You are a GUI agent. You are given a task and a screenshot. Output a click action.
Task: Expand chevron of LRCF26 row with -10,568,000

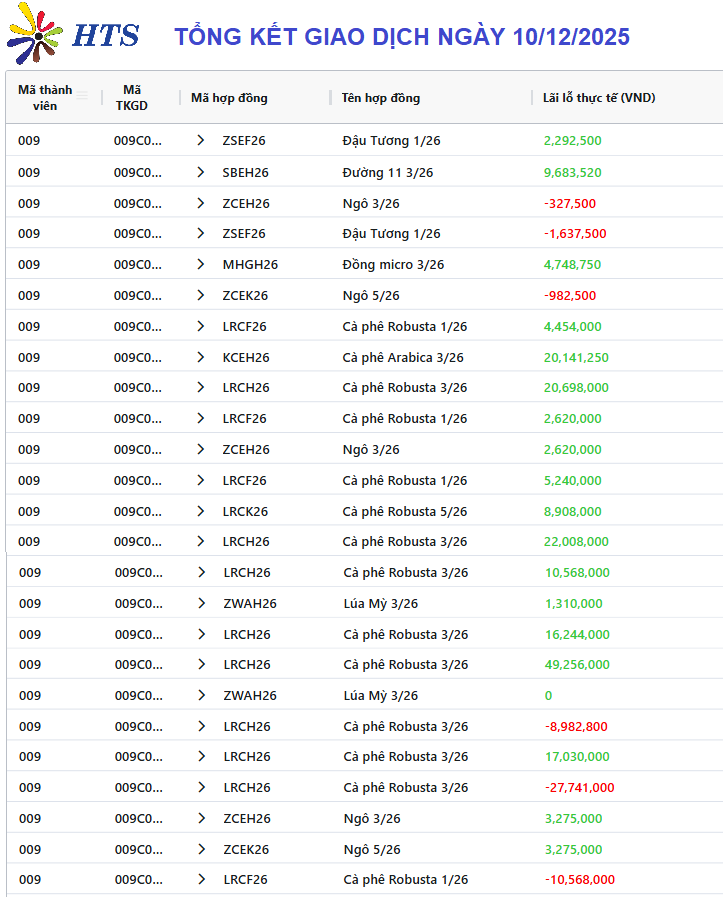[x=202, y=880]
